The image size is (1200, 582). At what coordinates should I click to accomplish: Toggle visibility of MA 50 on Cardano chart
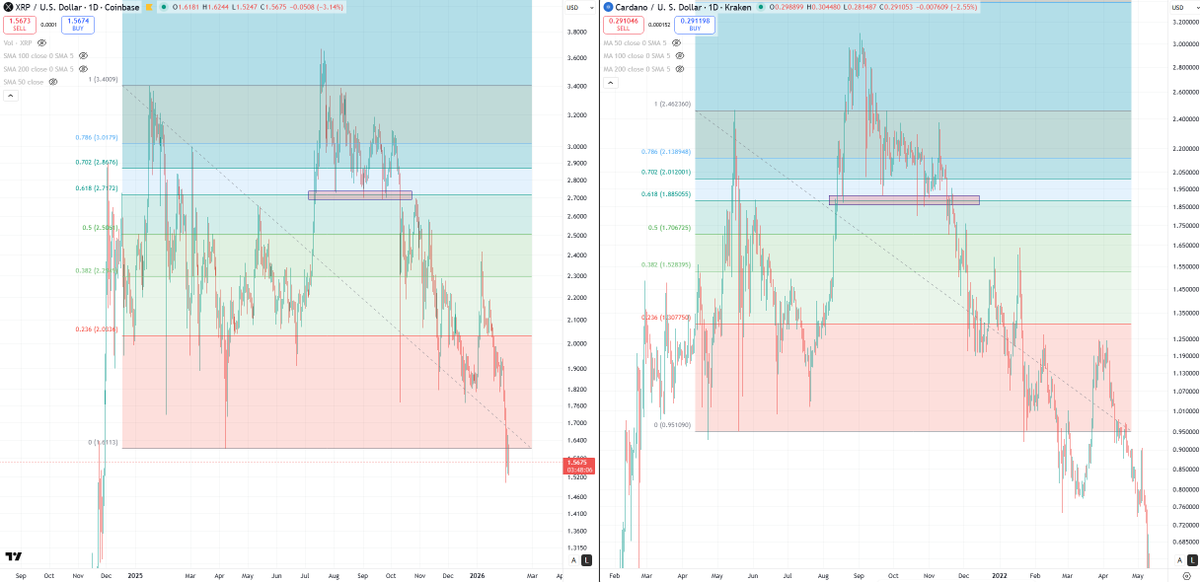677,43
